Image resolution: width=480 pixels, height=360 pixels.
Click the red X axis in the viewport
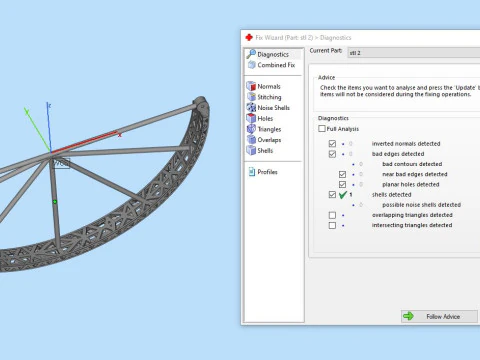85,142
